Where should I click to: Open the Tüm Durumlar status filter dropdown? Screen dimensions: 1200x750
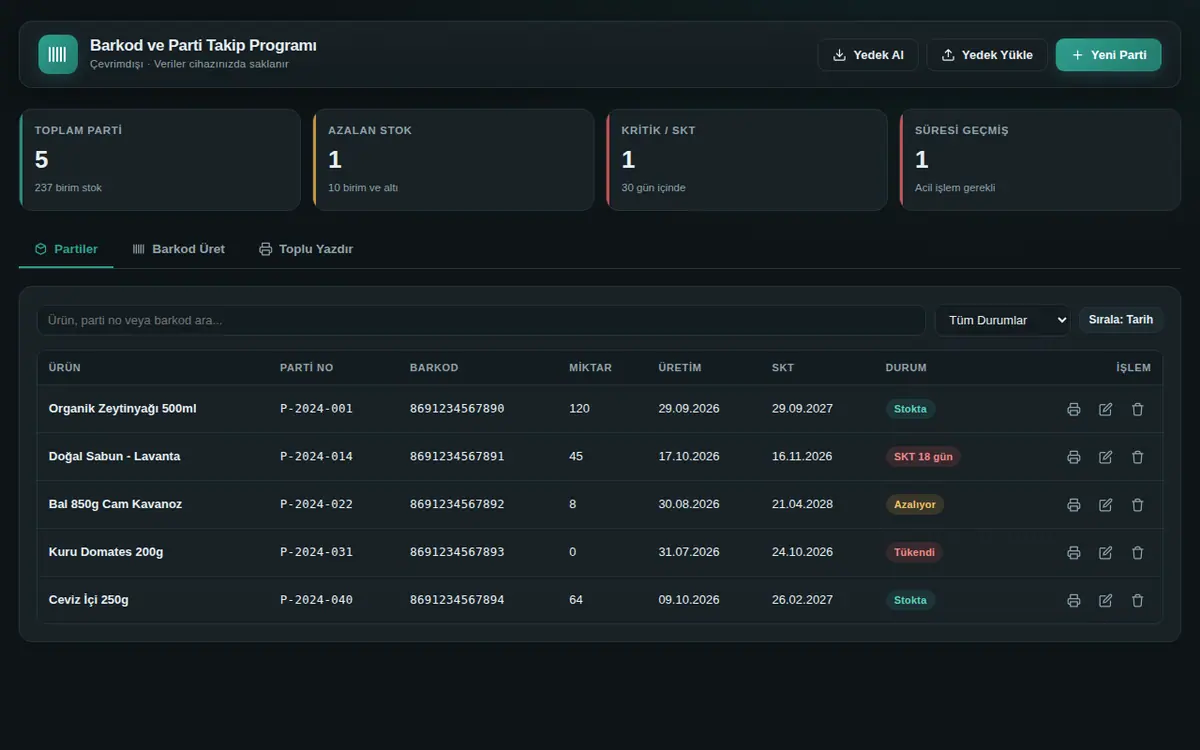pyautogui.click(x=1002, y=320)
